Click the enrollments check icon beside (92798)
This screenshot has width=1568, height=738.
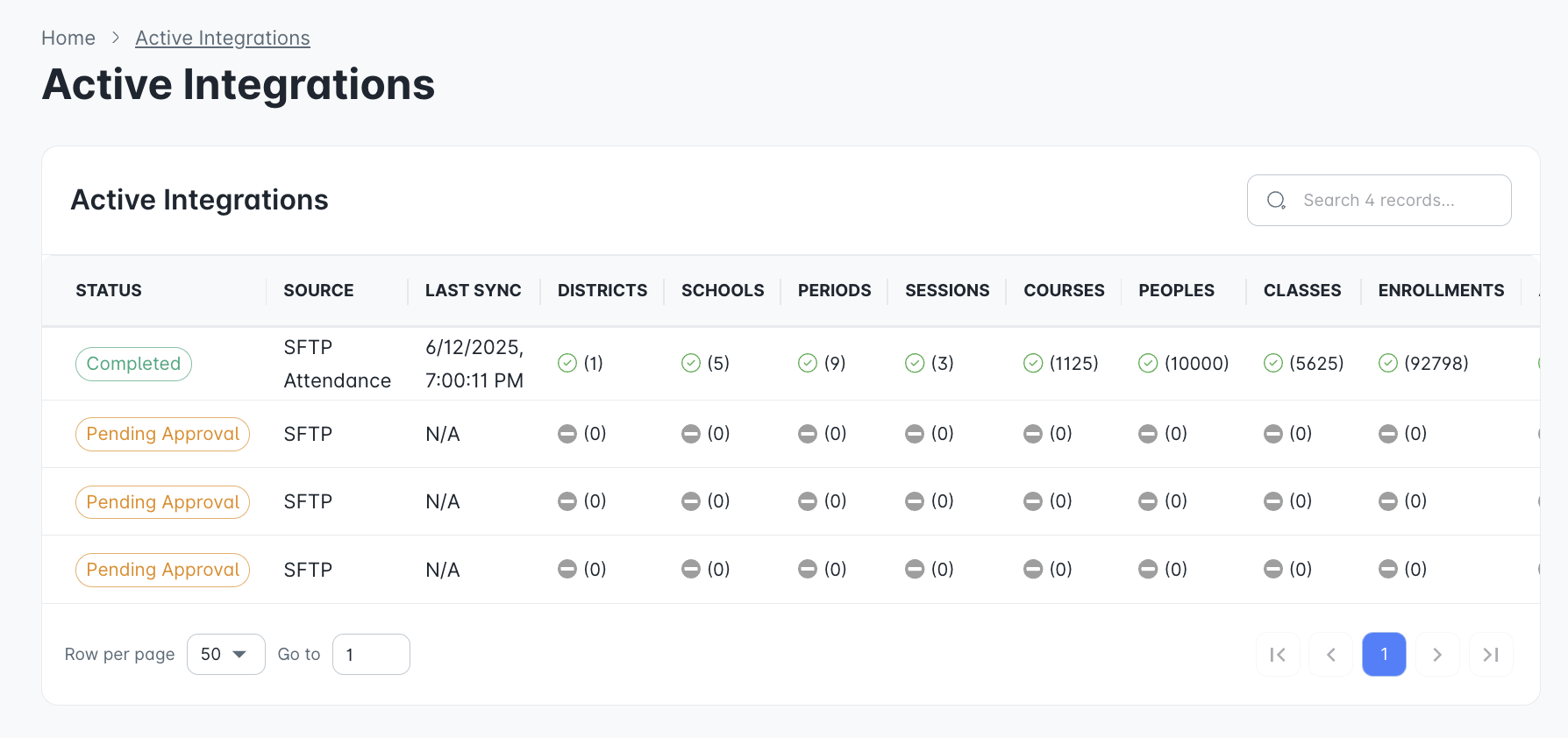pos(1388,363)
